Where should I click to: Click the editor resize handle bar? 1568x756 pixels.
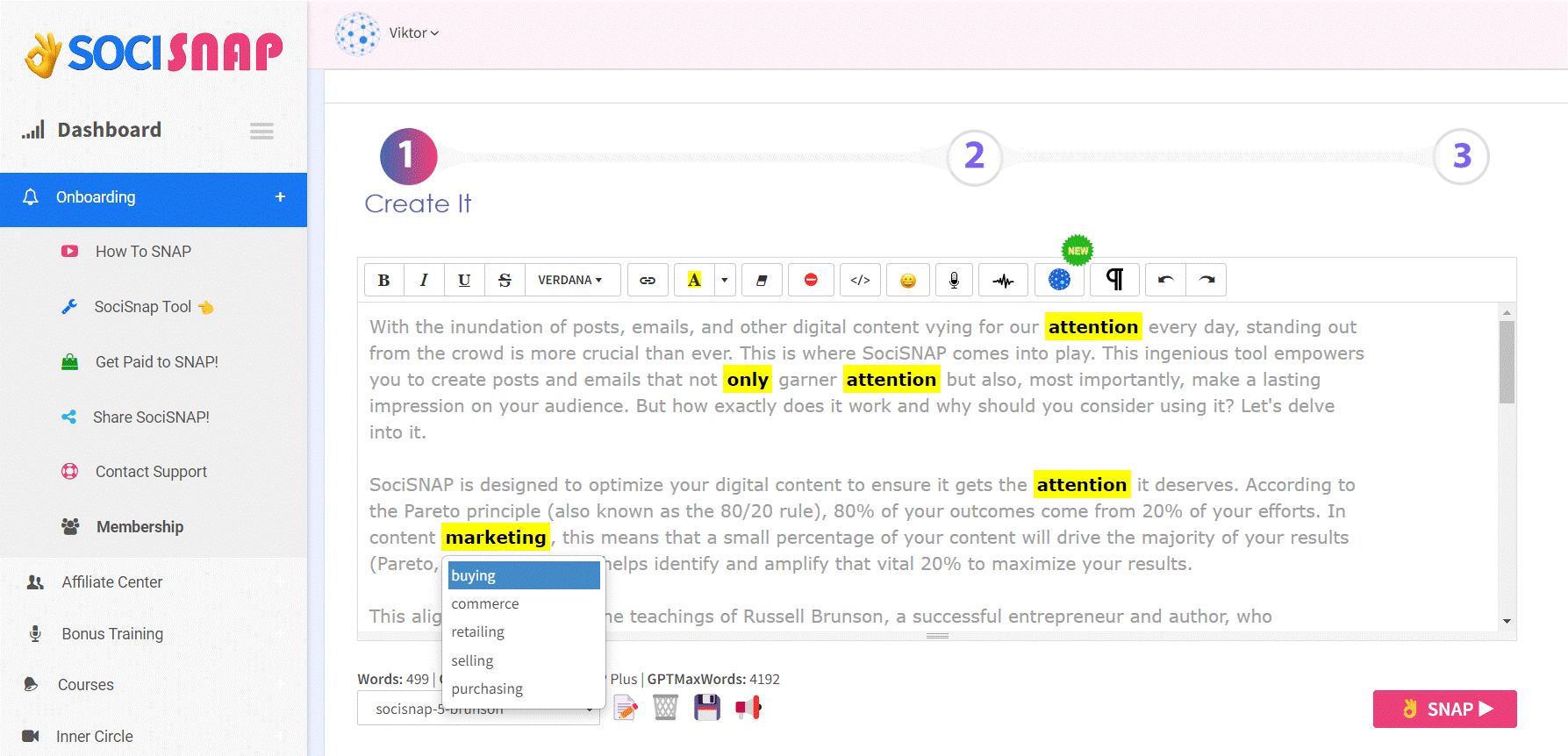pyautogui.click(x=937, y=636)
